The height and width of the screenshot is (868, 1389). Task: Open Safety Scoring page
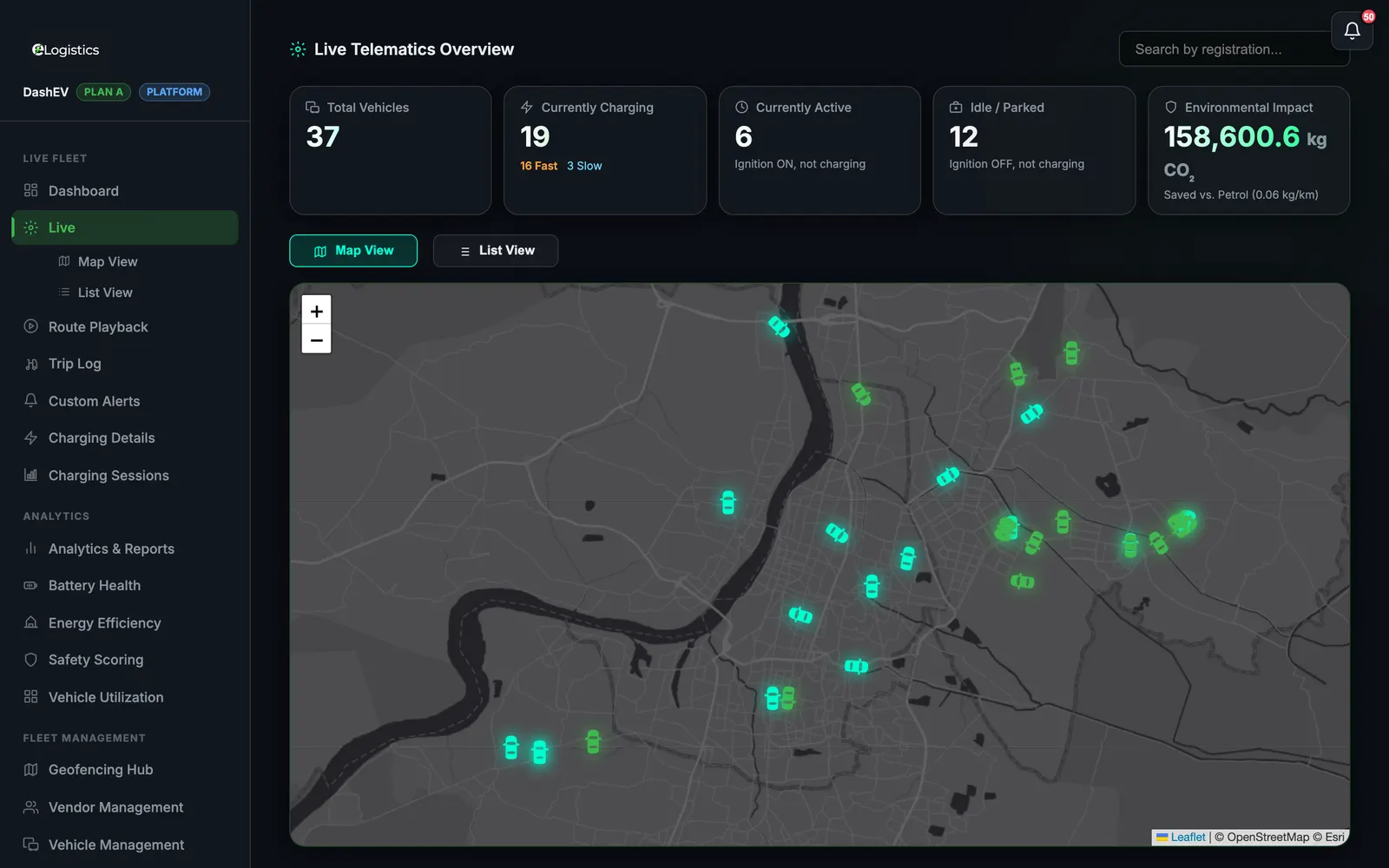pyautogui.click(x=125, y=660)
